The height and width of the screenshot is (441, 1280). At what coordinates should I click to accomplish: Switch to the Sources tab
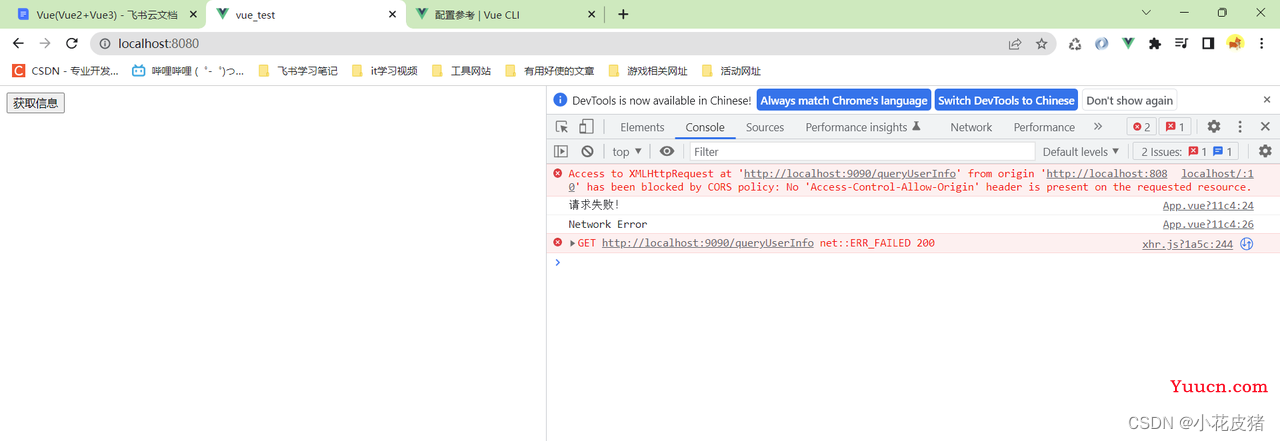pyautogui.click(x=765, y=127)
